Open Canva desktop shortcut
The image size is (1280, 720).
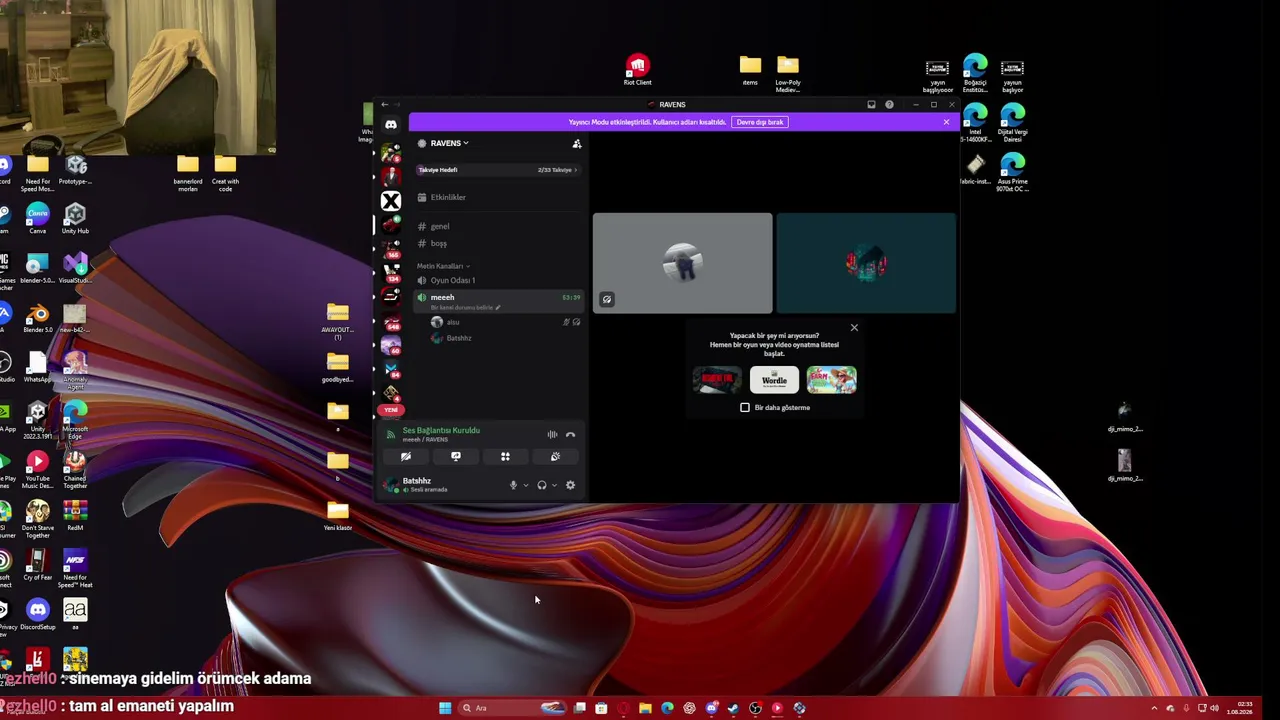point(38,219)
